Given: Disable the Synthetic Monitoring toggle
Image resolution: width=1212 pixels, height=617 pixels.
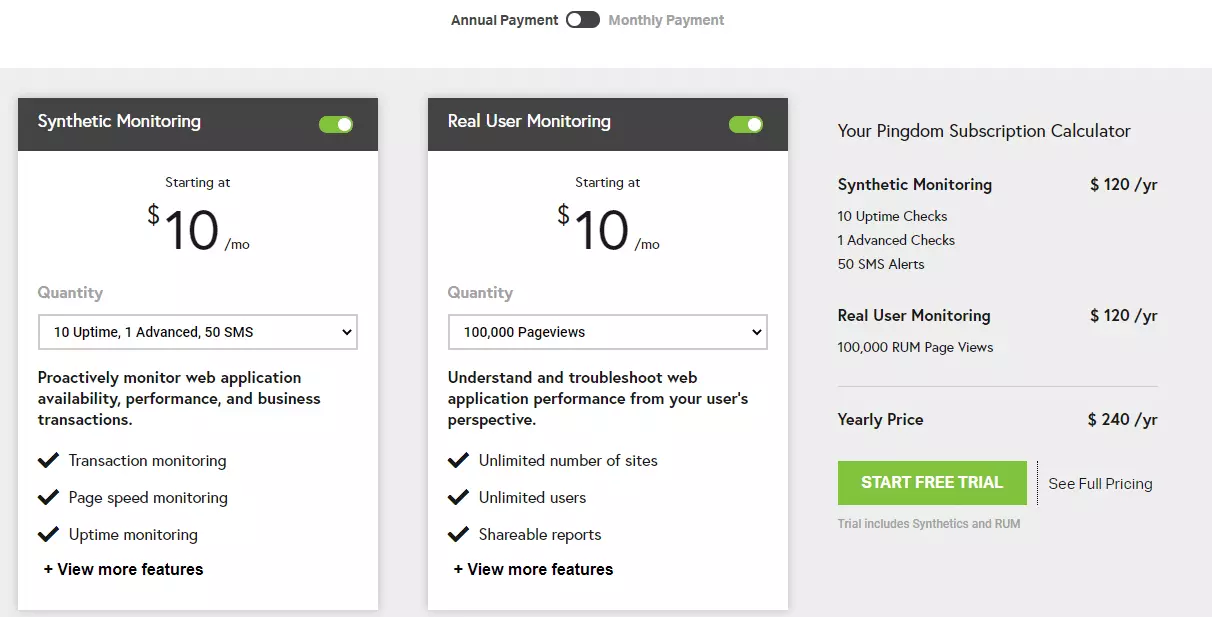Looking at the screenshot, I should point(336,124).
